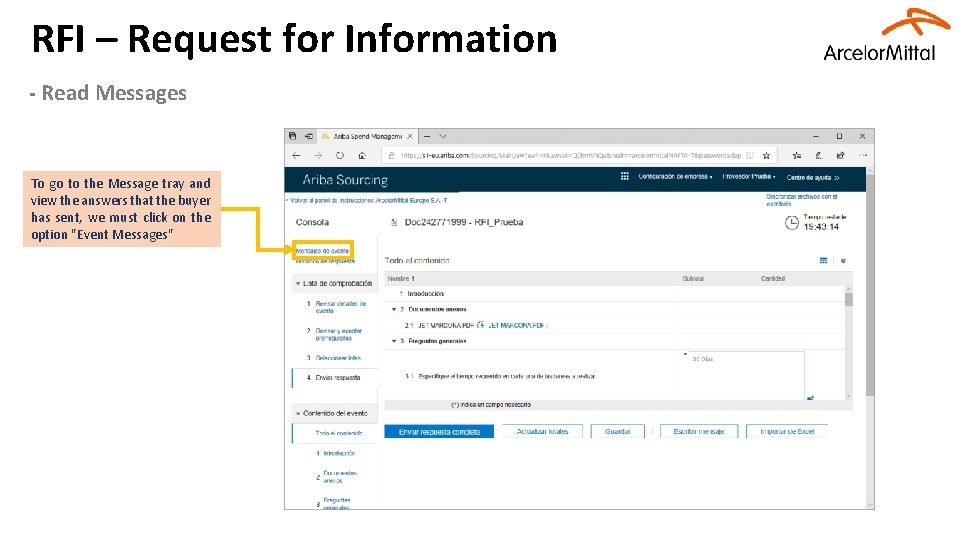Click the content table vertical scrollbar

[x=849, y=343]
